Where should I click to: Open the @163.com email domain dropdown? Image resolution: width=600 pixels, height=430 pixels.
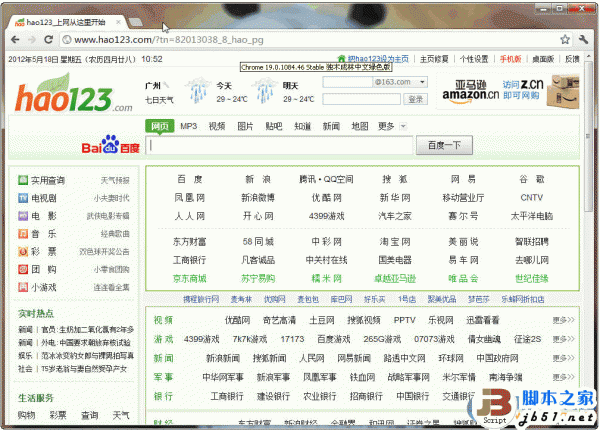[422, 82]
